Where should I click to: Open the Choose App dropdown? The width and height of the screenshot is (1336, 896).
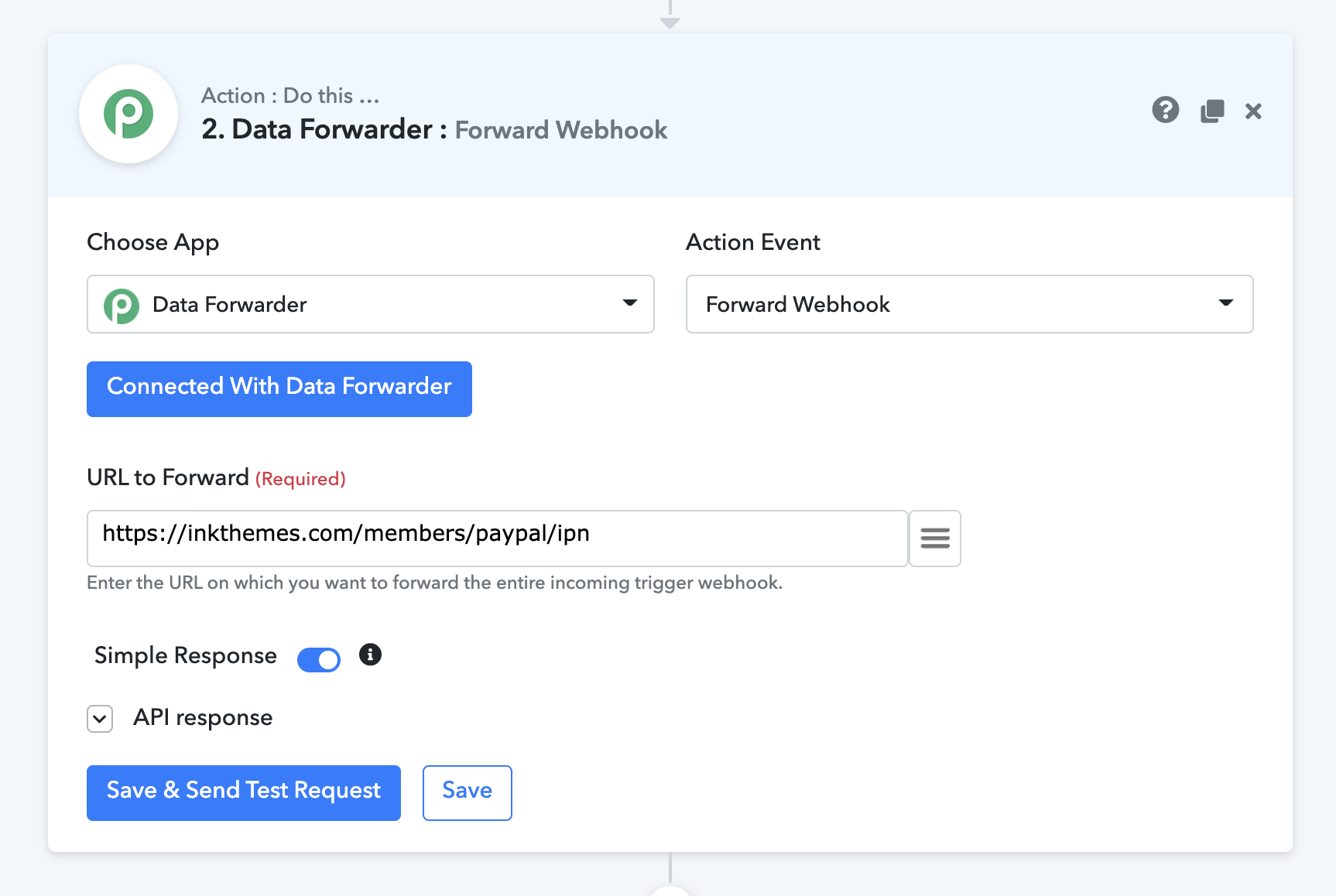(371, 304)
